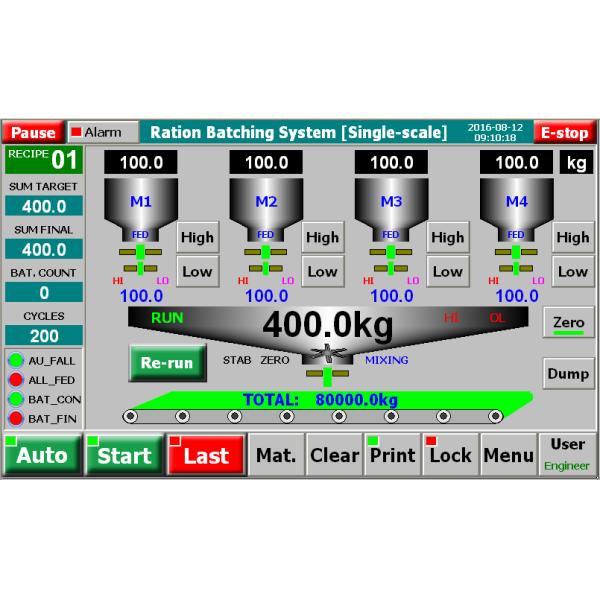
Task: Toggle the Print button
Action: click(392, 455)
